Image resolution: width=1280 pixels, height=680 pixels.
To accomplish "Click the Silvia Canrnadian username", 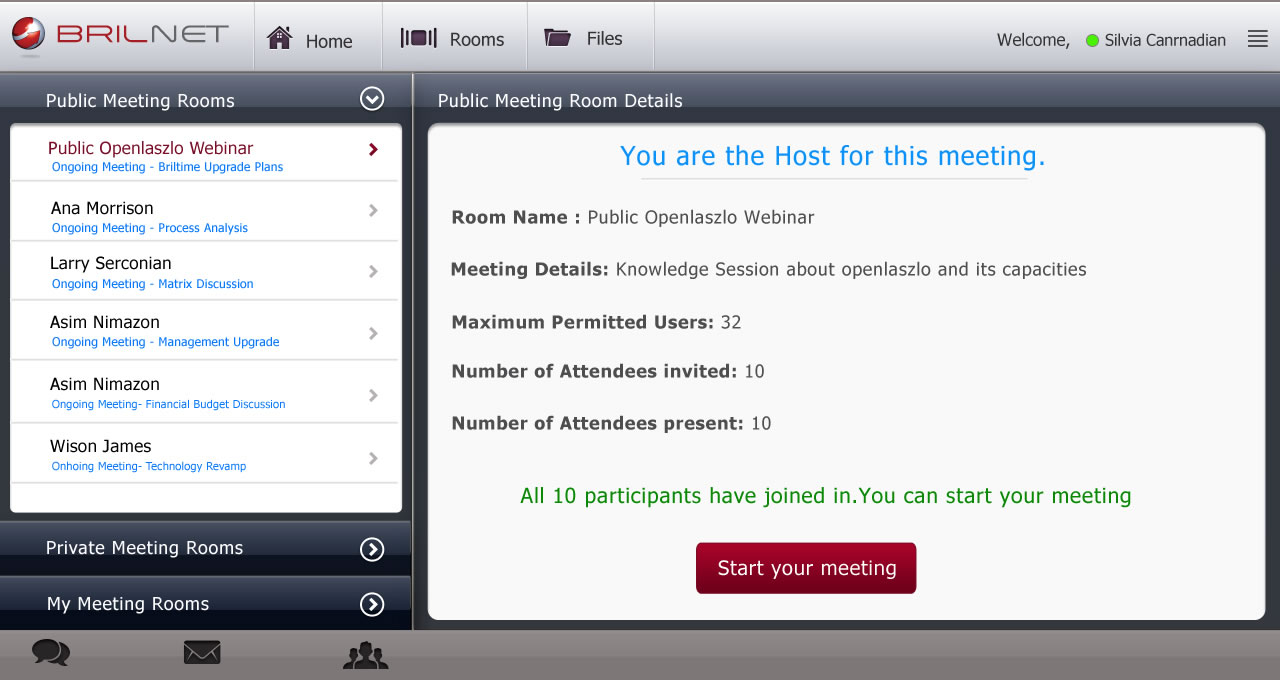I will click(x=1165, y=40).
